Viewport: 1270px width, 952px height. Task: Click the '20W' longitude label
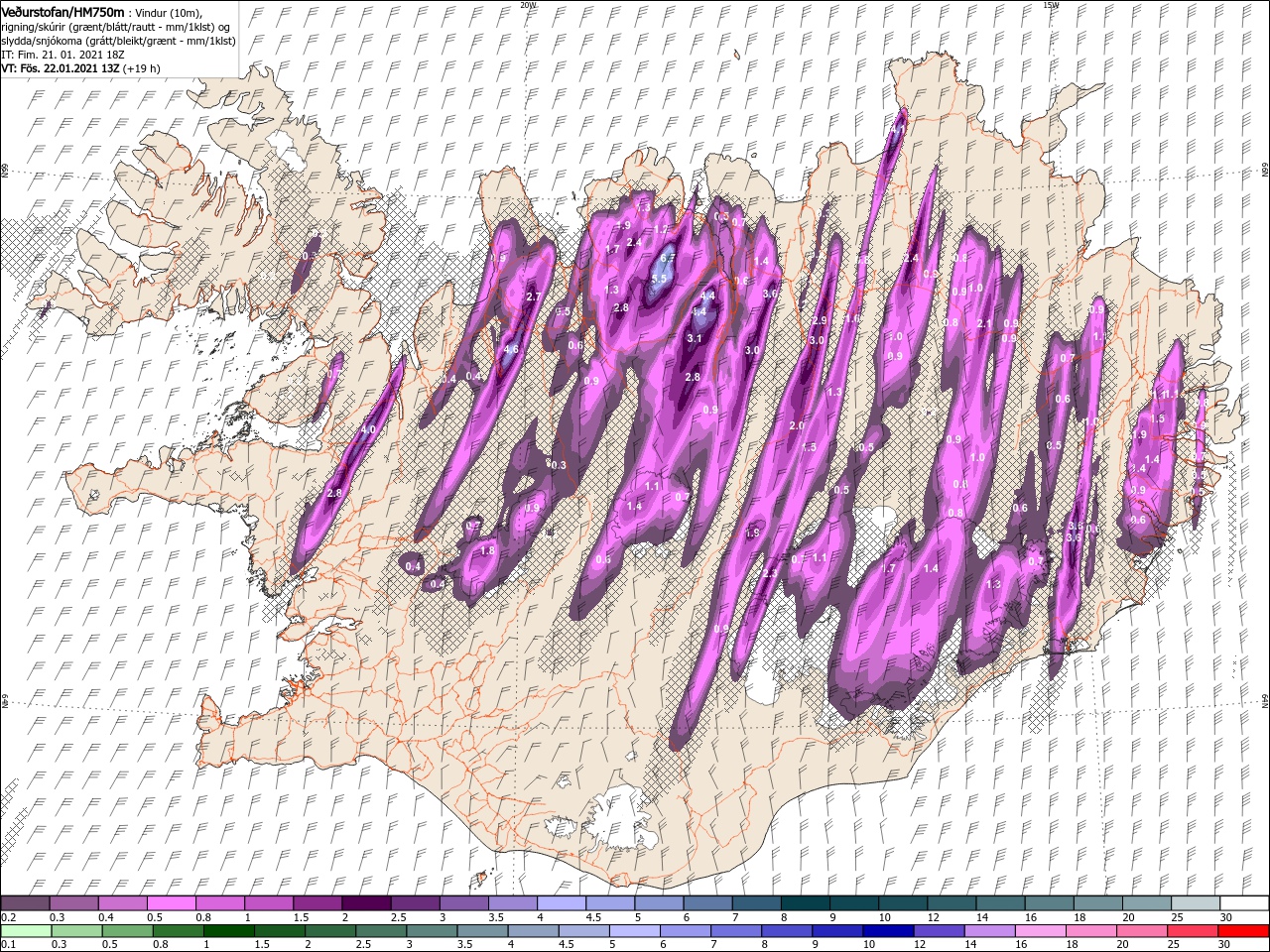pyautogui.click(x=528, y=5)
